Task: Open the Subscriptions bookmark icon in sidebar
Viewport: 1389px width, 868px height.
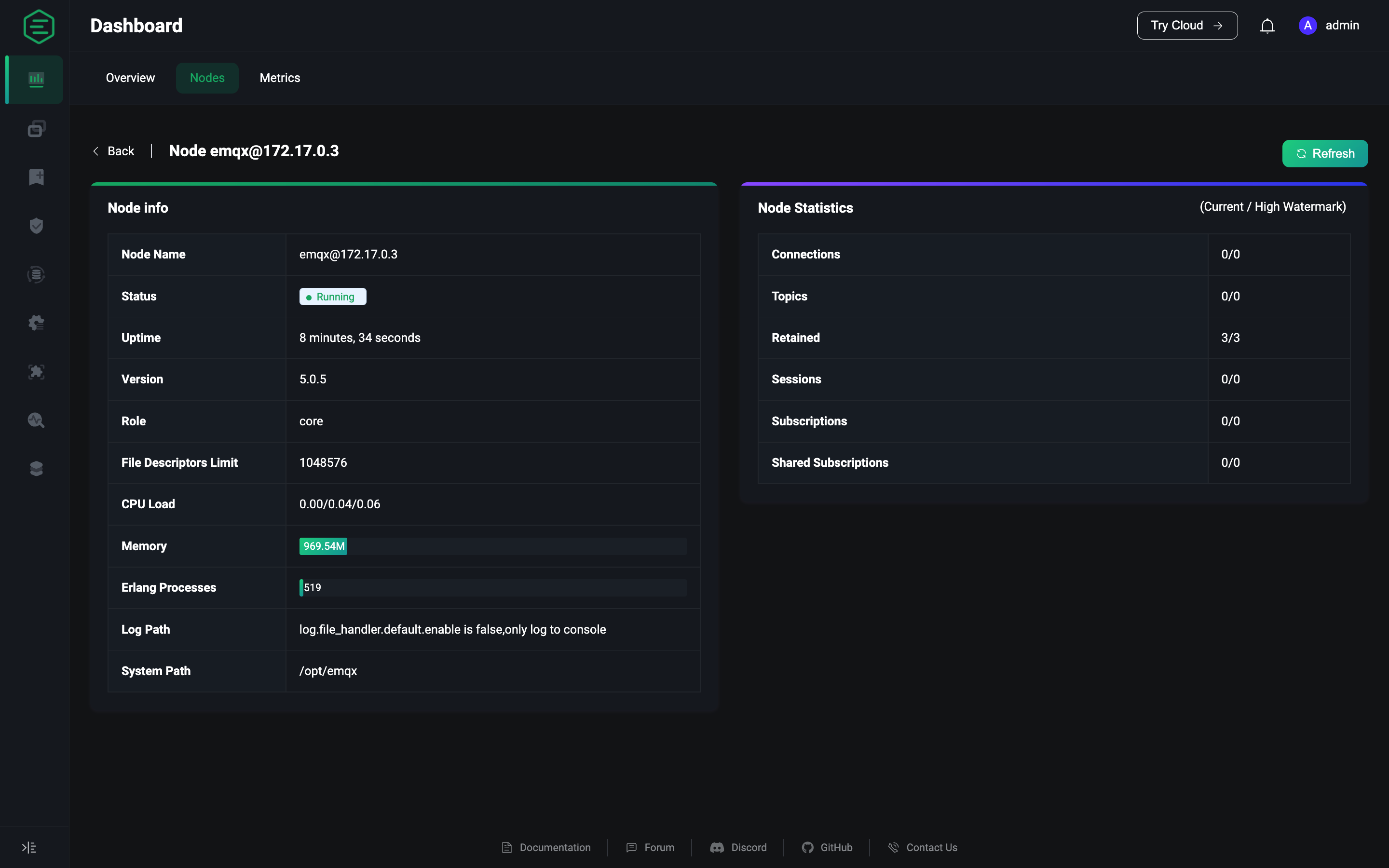Action: [36, 177]
